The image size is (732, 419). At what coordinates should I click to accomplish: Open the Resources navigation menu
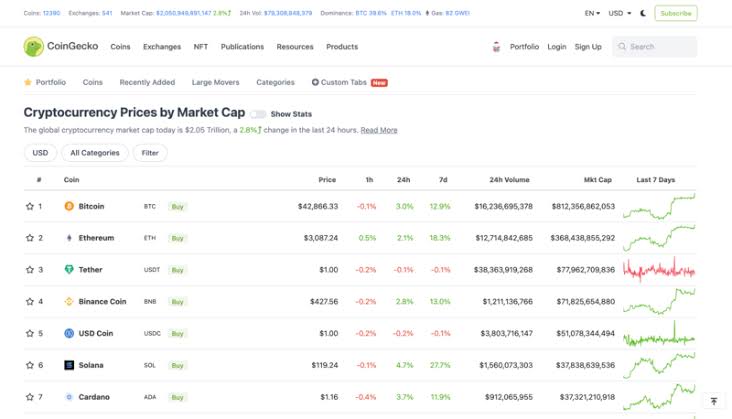pos(295,47)
